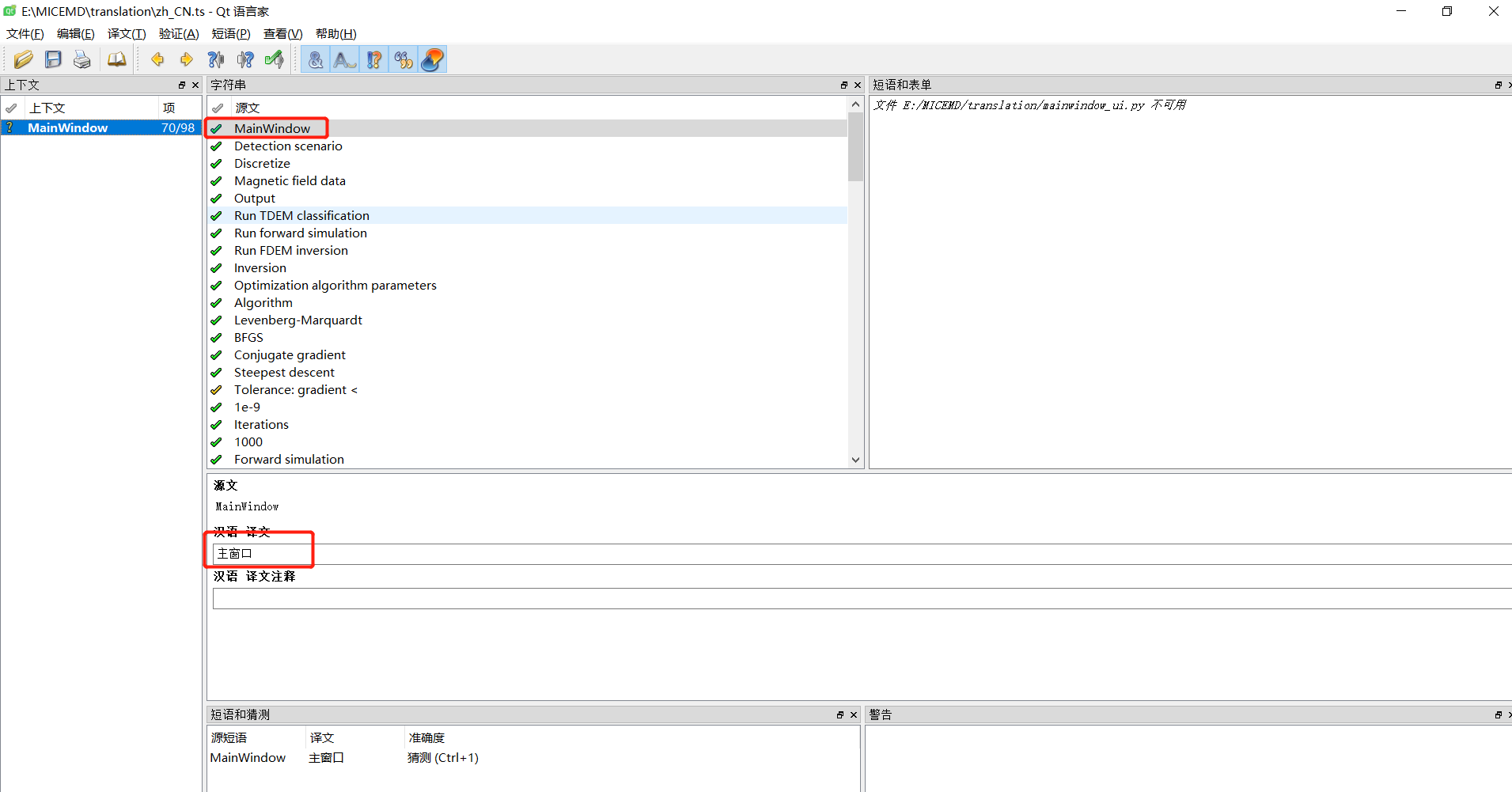Open a translation file with the folder icon
The image size is (1512, 792).
24,59
